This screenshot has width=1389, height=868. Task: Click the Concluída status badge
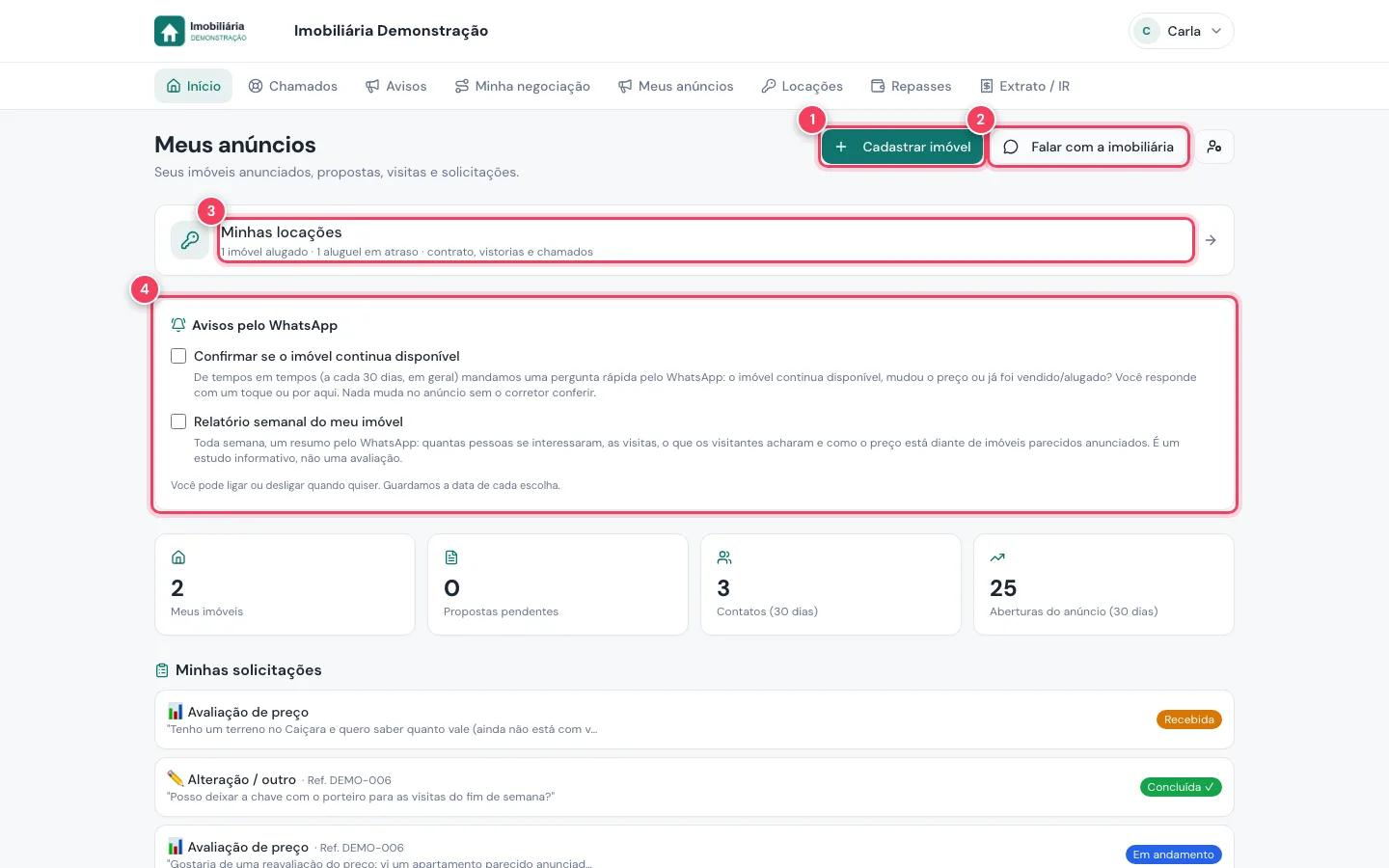[x=1181, y=787]
